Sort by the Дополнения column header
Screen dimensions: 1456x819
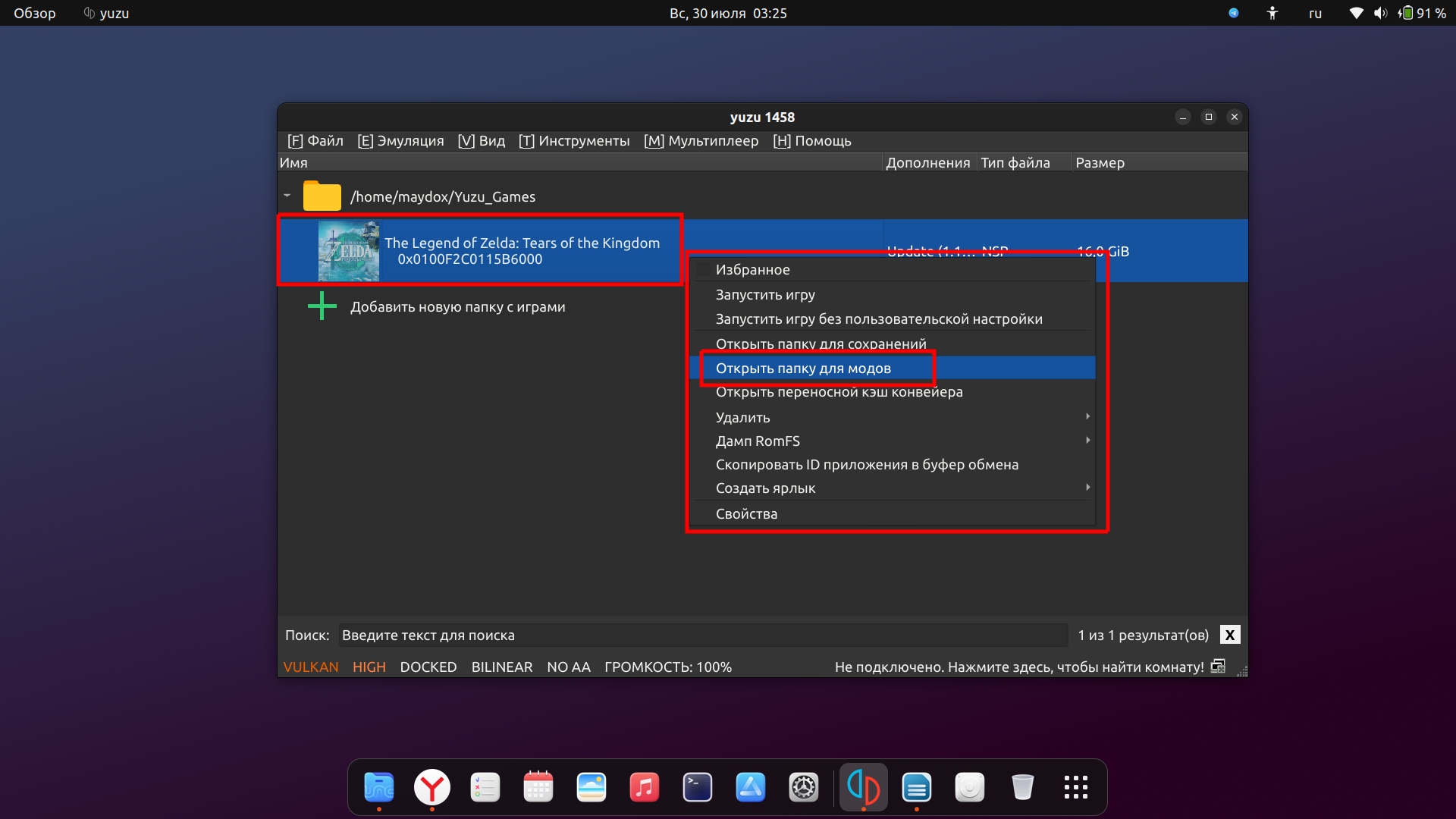[x=930, y=162]
